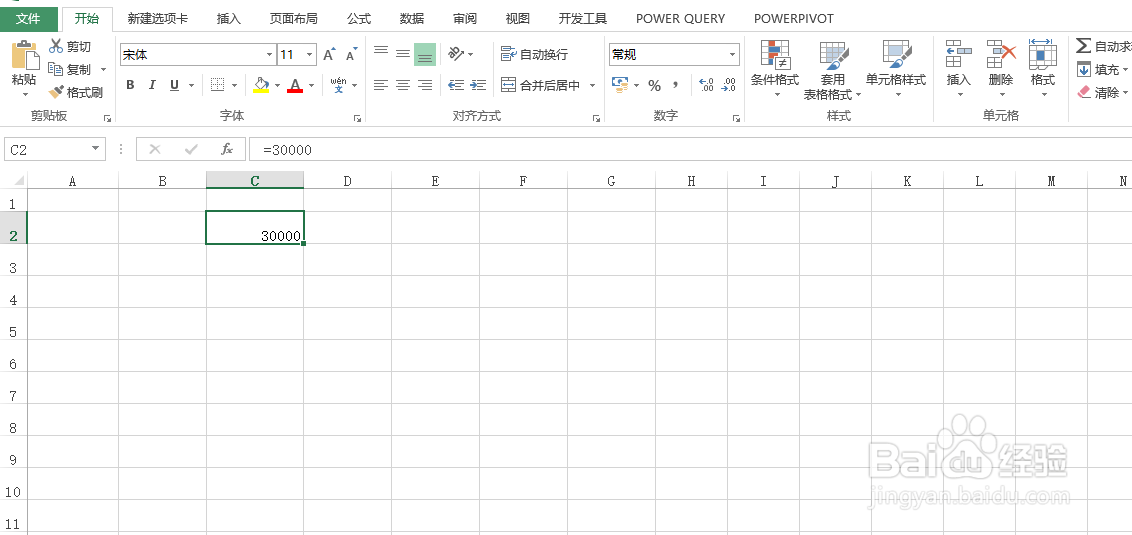The width and height of the screenshot is (1132, 535).
Task: Open the font name 宋体 dropdown
Action: (269, 55)
